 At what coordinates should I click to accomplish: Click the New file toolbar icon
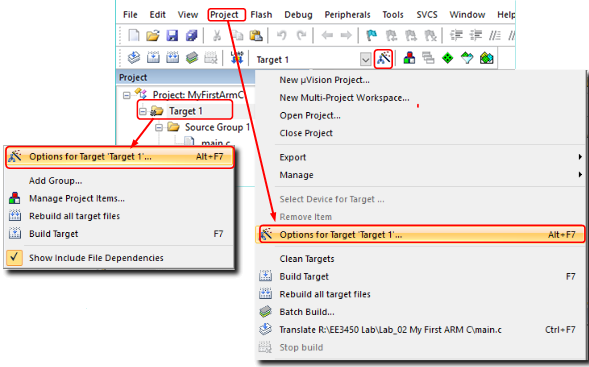(134, 35)
